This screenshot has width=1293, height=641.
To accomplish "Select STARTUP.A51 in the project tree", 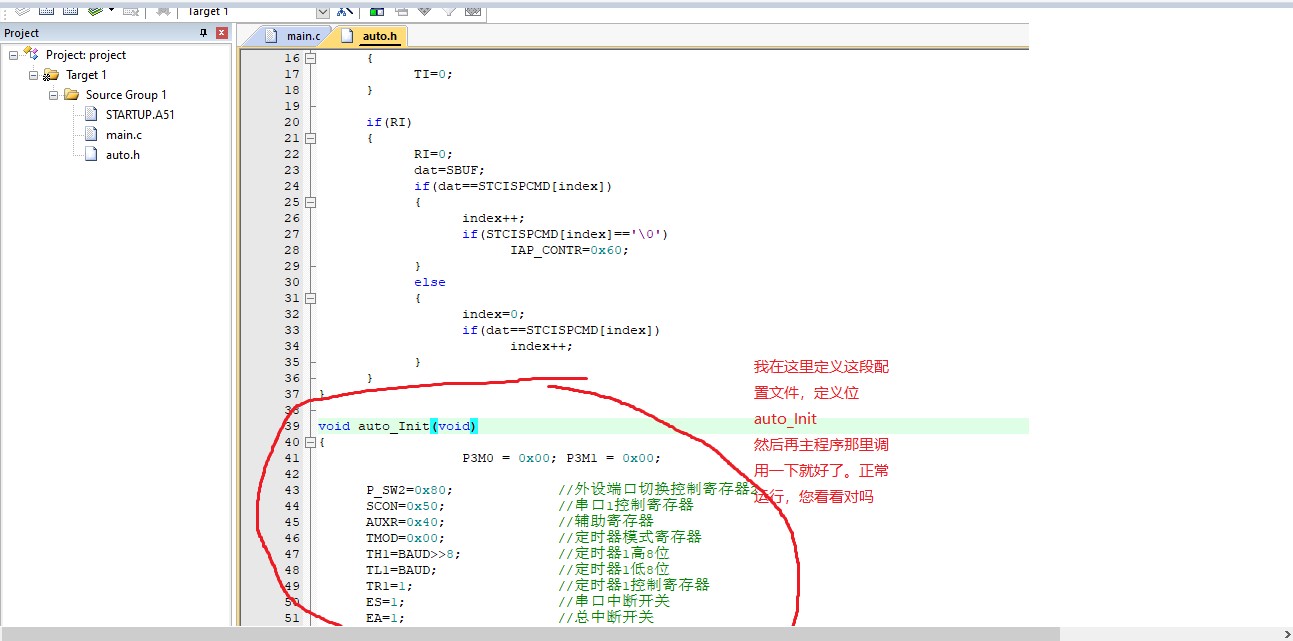I will coord(140,114).
